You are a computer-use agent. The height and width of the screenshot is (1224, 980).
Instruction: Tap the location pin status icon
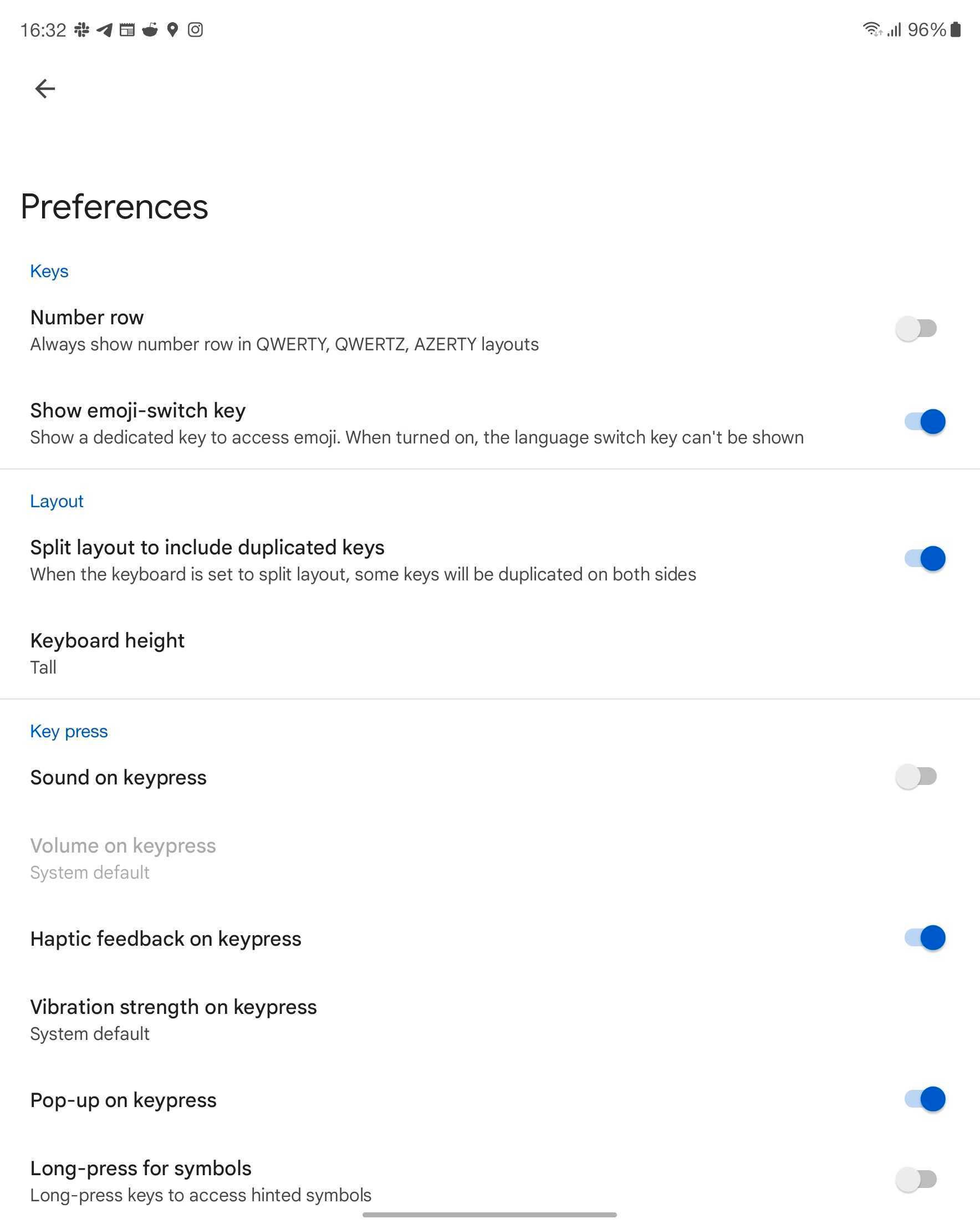point(172,29)
